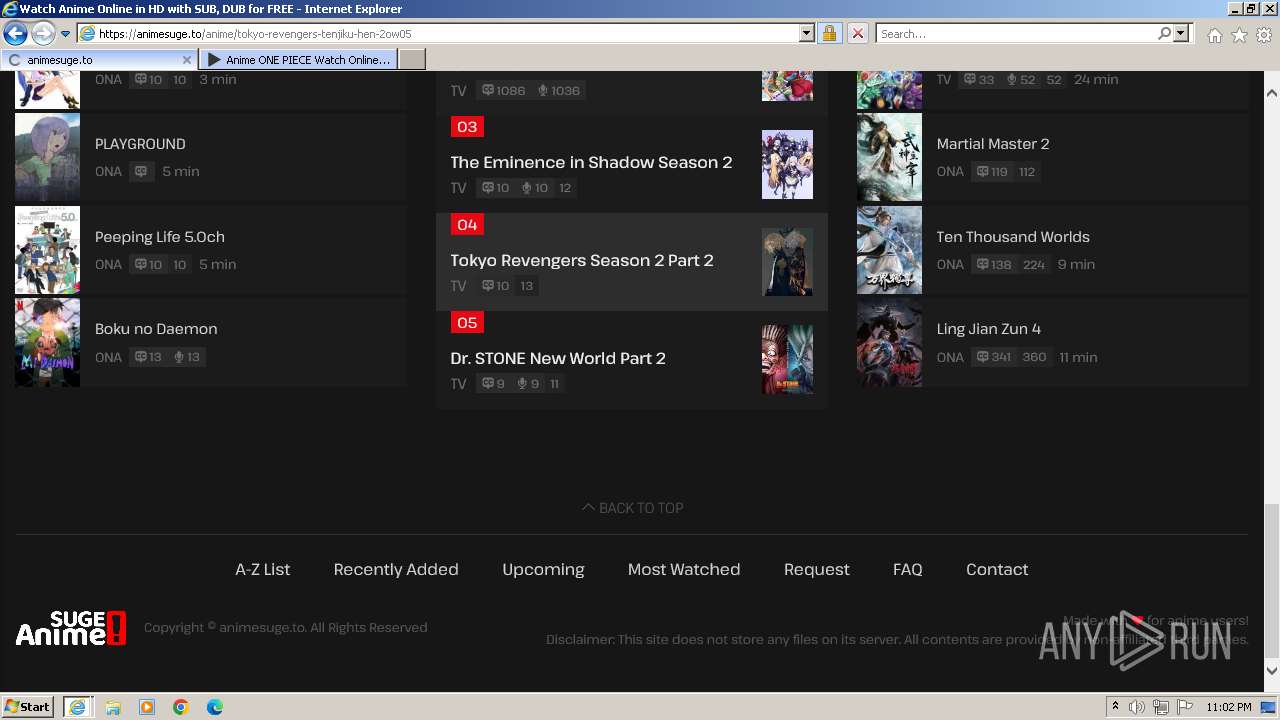Click Martial Master 2 poster thumbnail
1280x720 pixels.
click(889, 157)
